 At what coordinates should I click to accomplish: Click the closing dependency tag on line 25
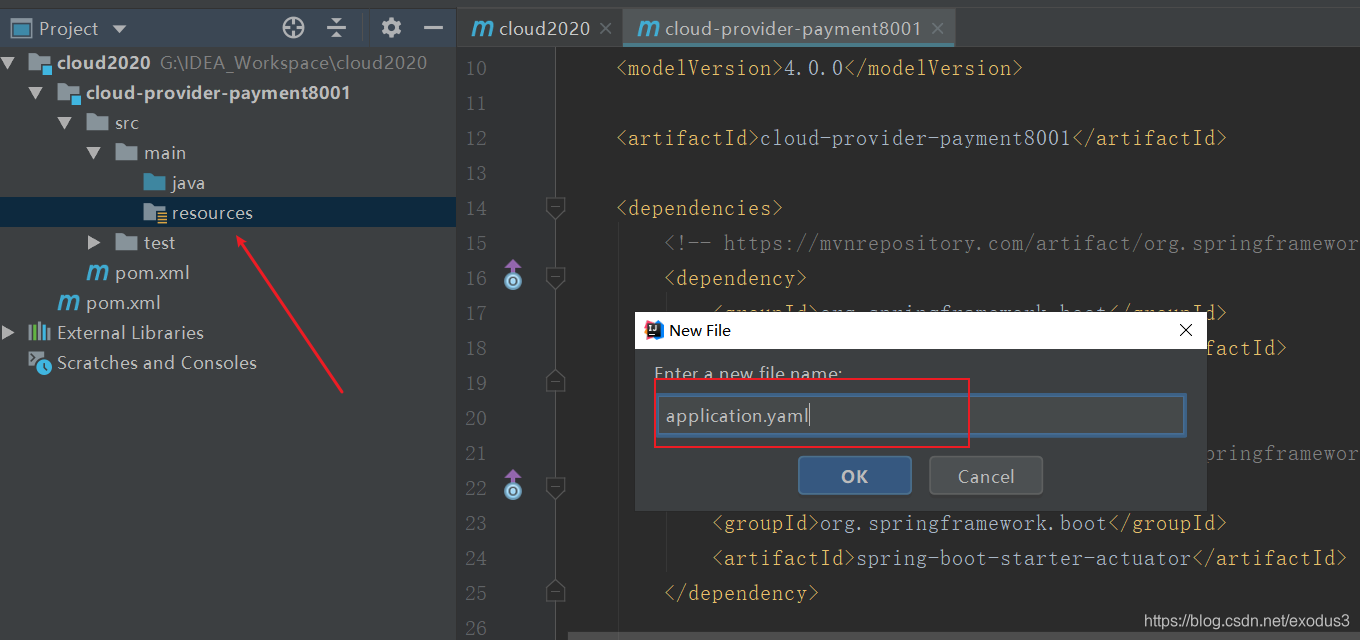(742, 593)
